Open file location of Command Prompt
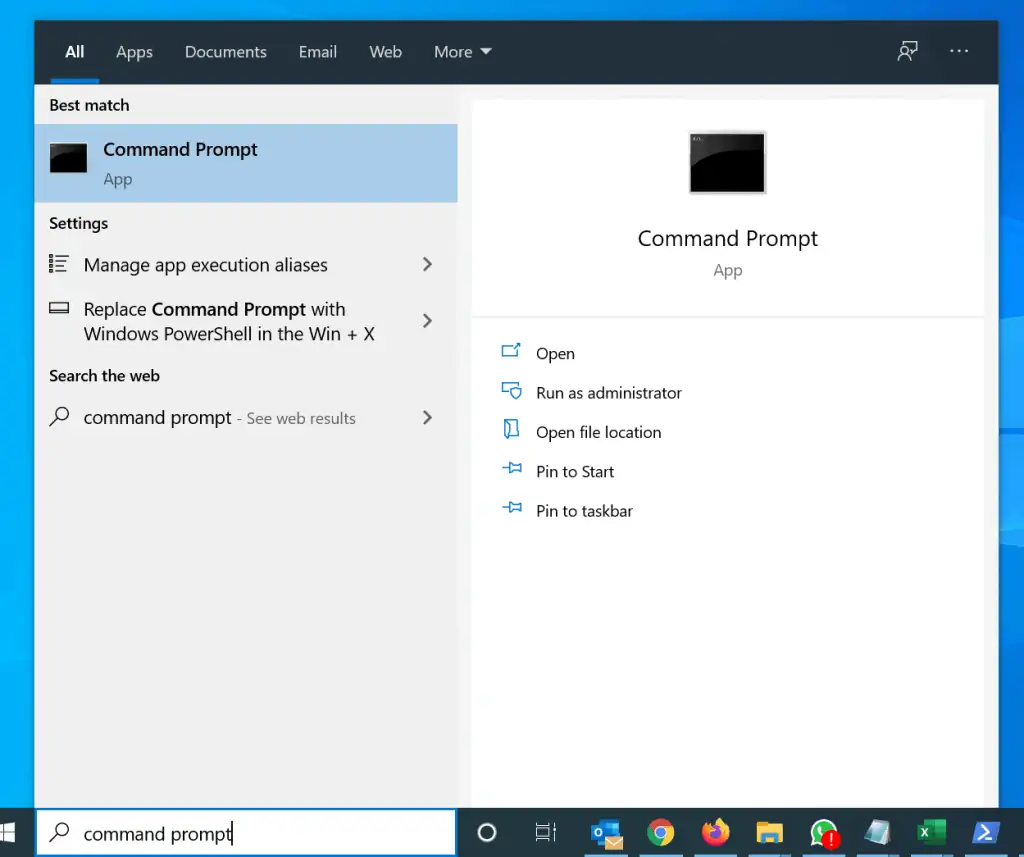1024x857 pixels. pyautogui.click(x=598, y=432)
